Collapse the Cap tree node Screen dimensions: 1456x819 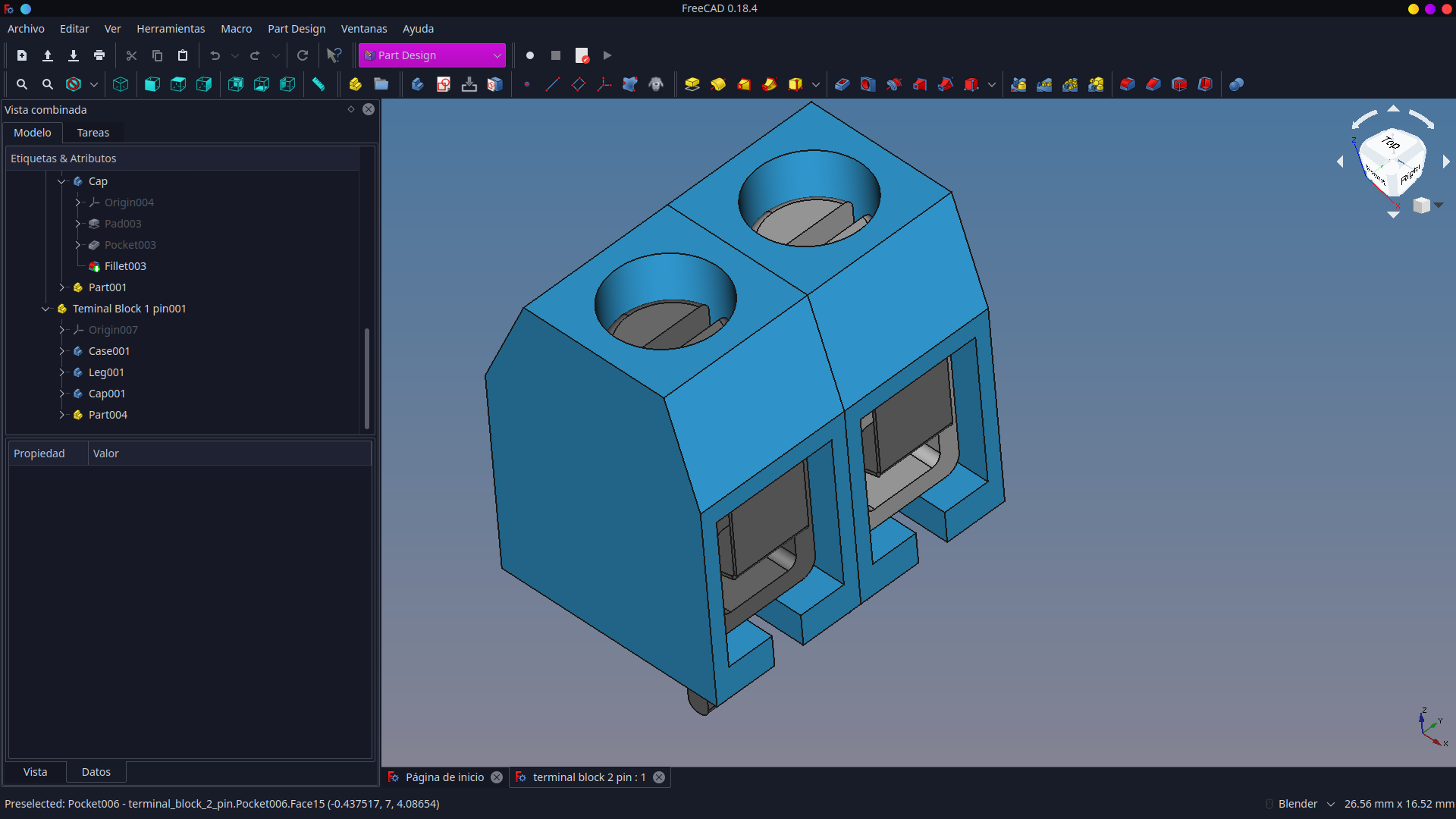[x=61, y=181]
